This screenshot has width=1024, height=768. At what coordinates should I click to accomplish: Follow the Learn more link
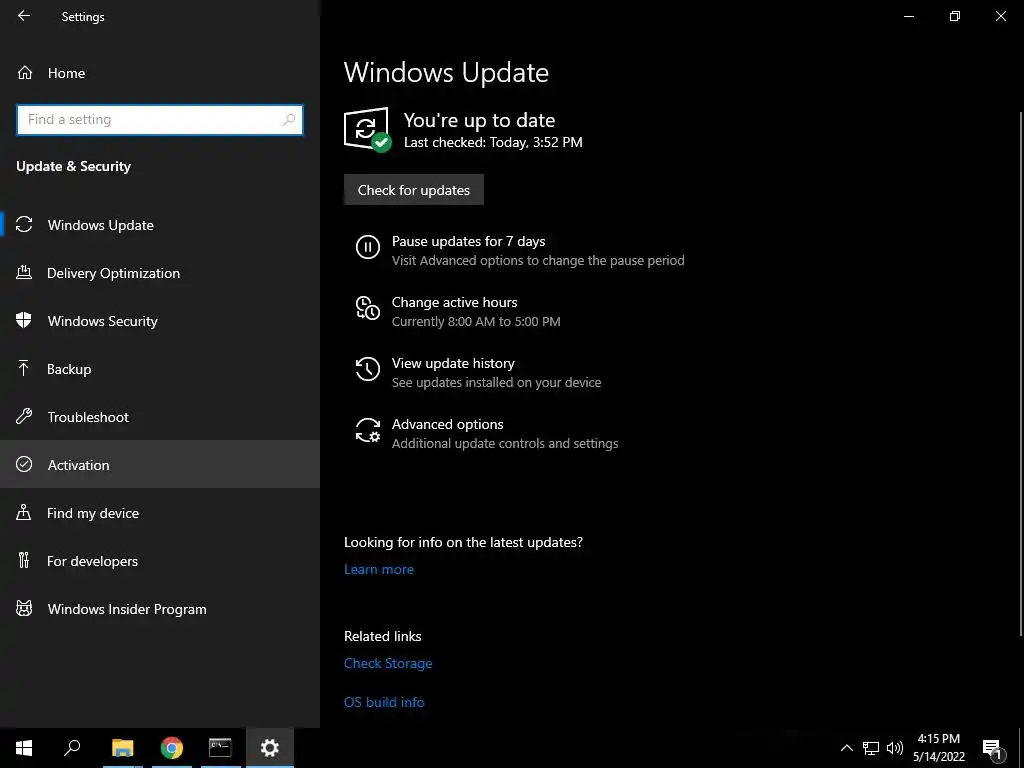coord(379,569)
